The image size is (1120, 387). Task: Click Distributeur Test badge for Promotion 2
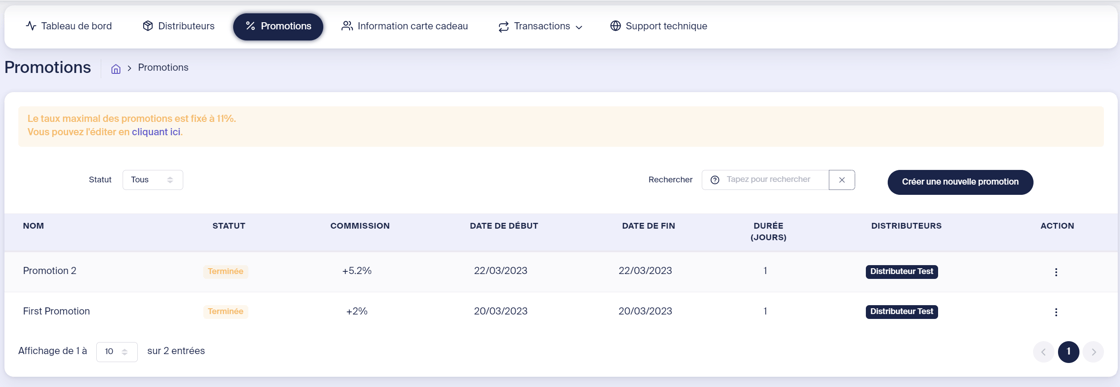click(x=901, y=272)
